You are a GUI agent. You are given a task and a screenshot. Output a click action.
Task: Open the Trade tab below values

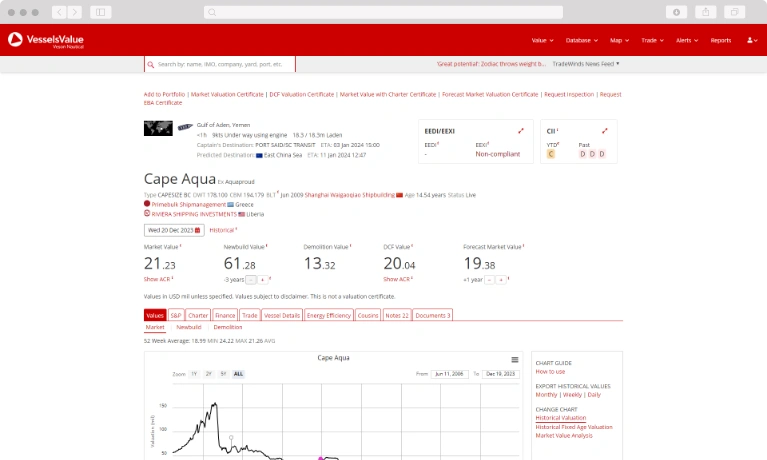point(249,315)
